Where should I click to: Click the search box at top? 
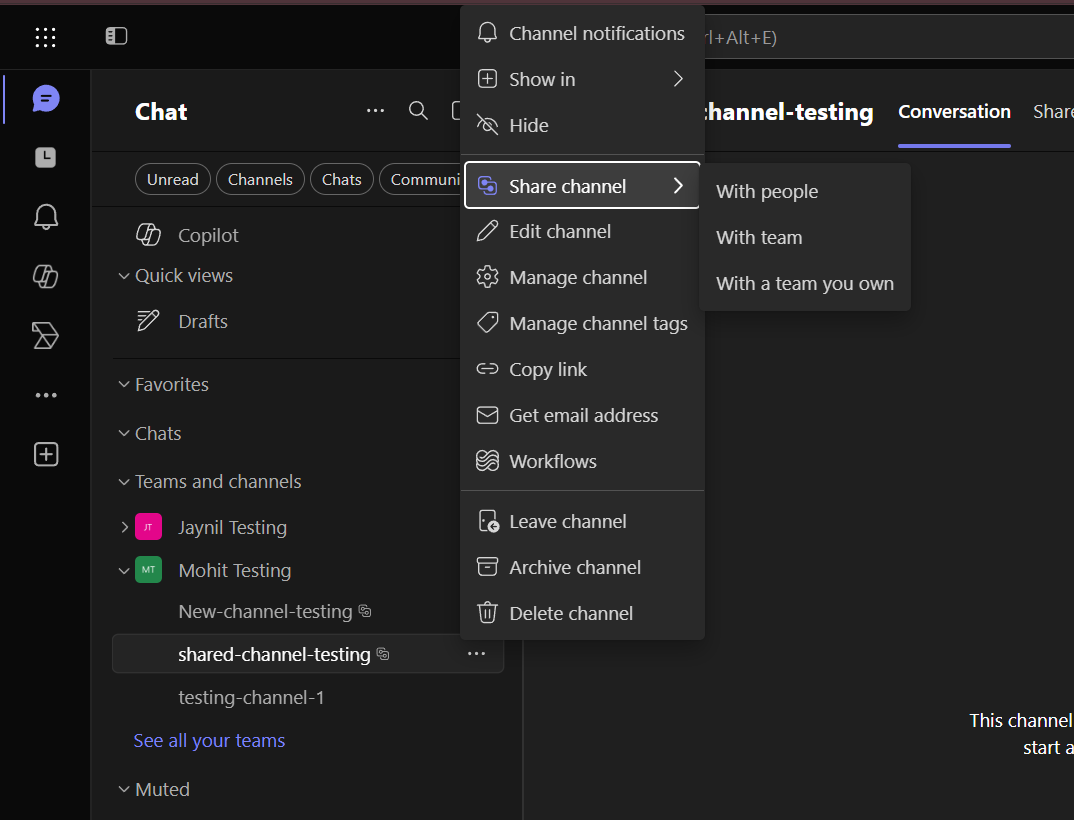pos(889,37)
